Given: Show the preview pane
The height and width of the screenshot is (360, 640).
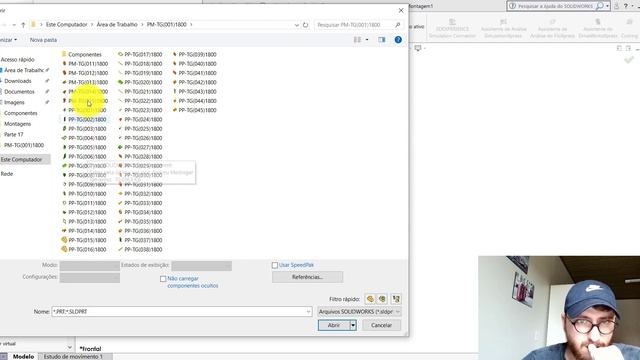Looking at the screenshot, I should tap(382, 40).
